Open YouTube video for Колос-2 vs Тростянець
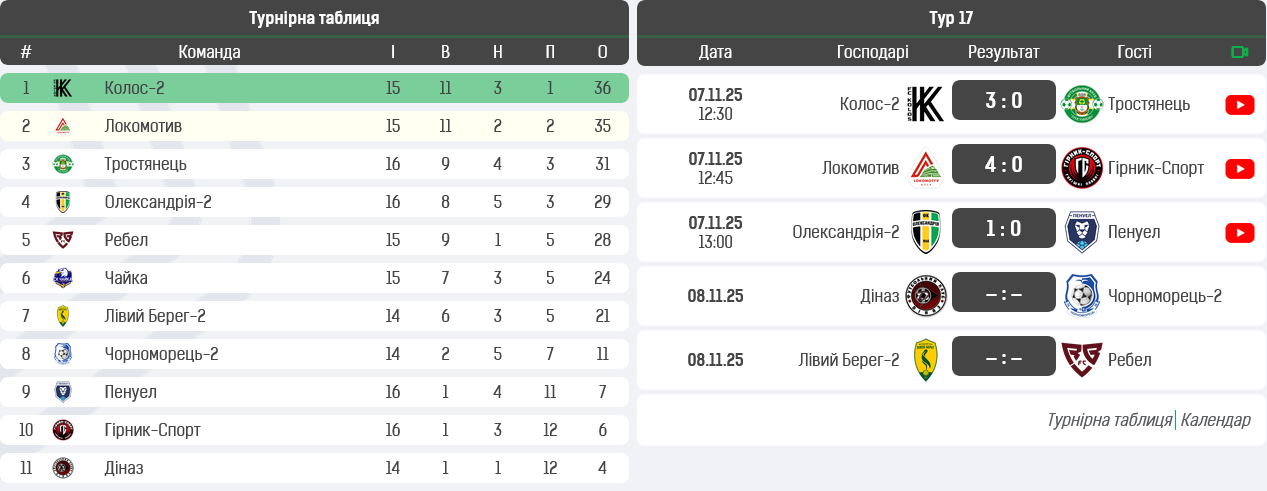This screenshot has width=1267, height=491. 1239,105
